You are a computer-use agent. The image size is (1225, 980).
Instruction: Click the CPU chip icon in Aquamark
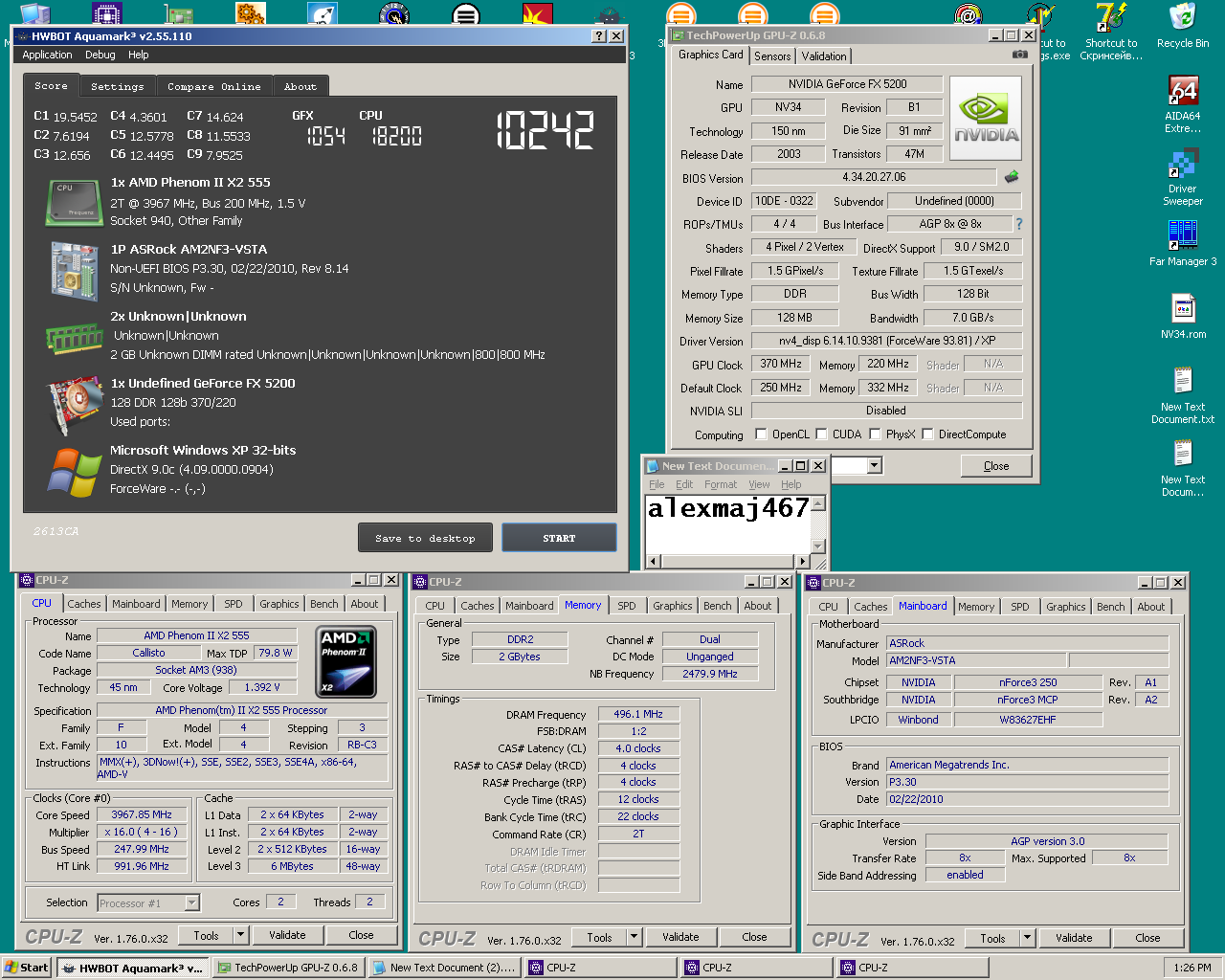click(75, 203)
